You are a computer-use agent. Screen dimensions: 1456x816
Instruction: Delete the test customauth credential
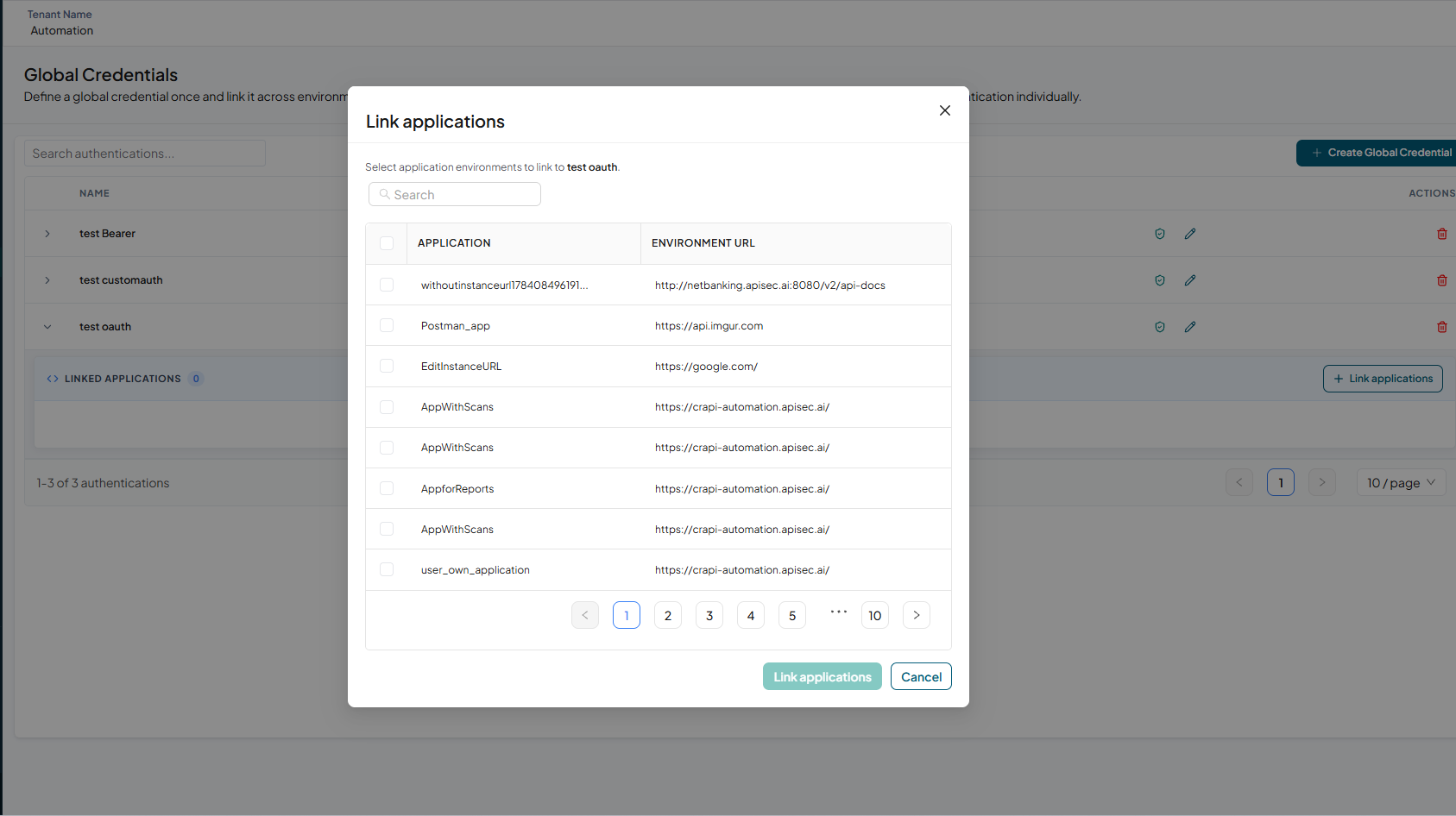coord(1441,280)
